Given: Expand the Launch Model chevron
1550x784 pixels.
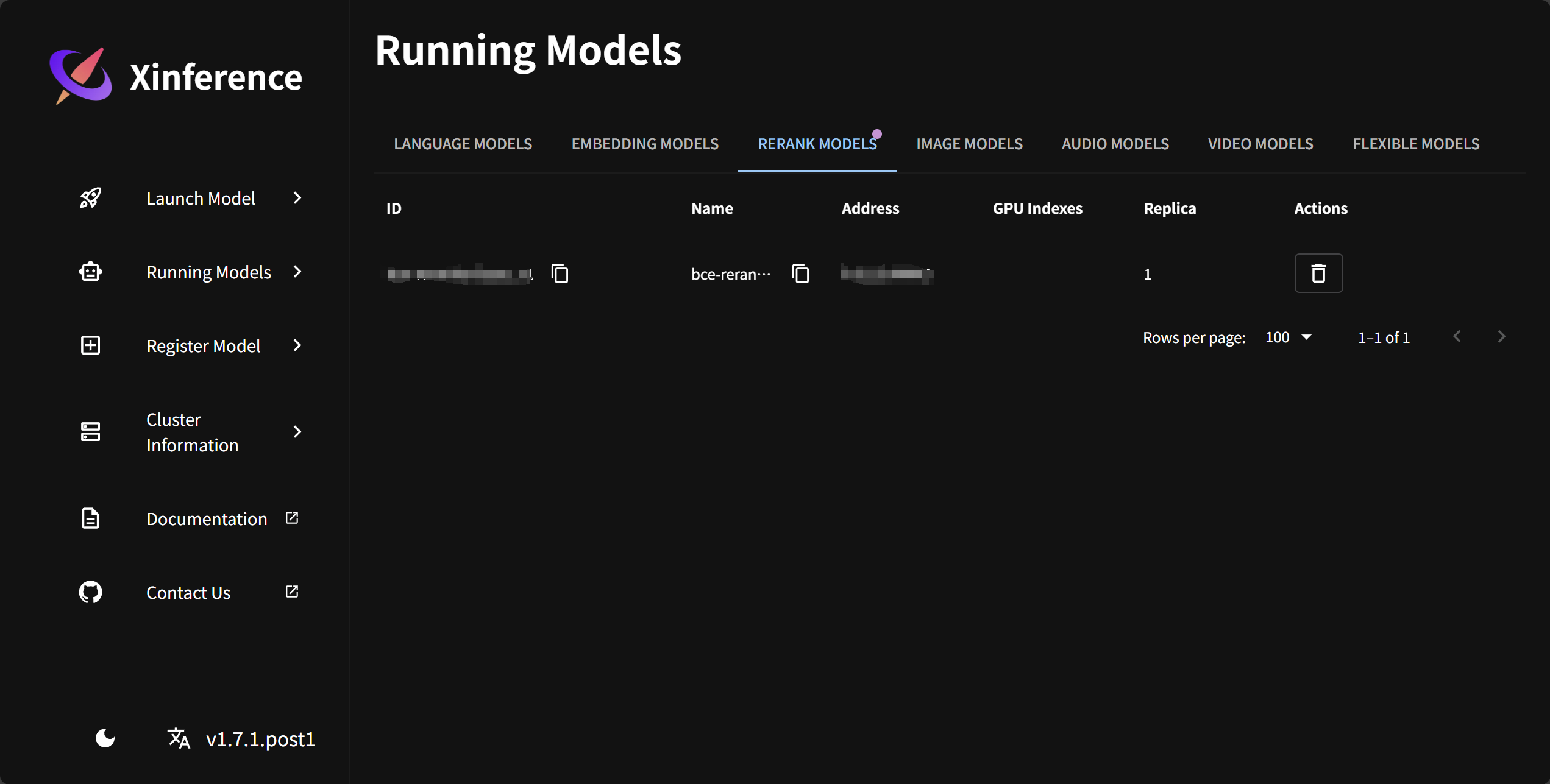Looking at the screenshot, I should click(x=297, y=198).
